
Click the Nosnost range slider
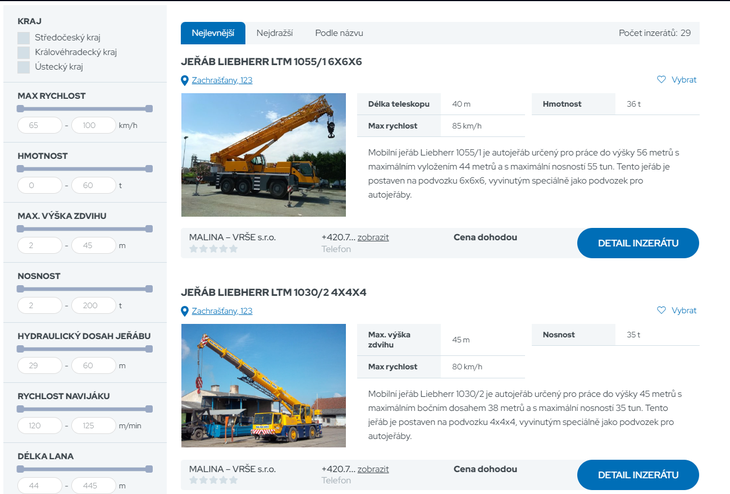(85, 289)
